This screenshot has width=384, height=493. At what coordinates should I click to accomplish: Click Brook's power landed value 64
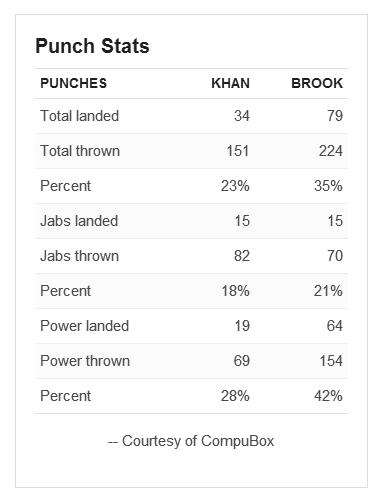(x=335, y=326)
